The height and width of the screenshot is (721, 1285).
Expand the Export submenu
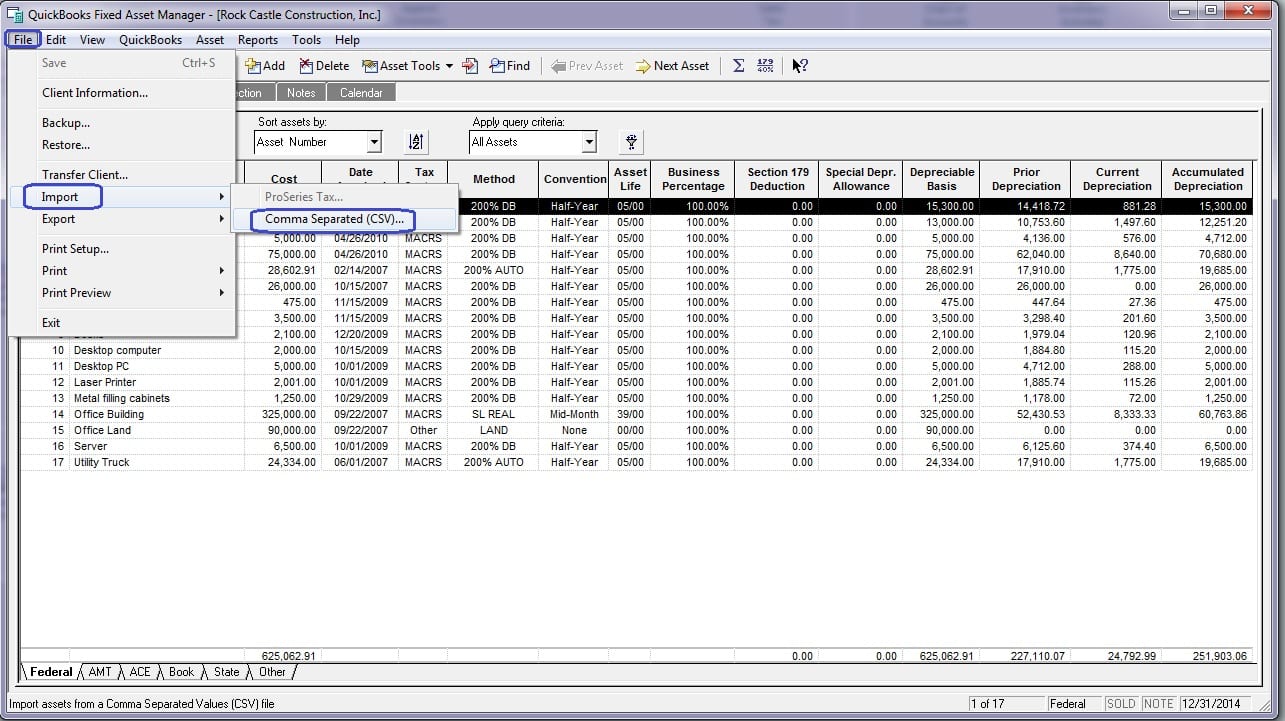(x=122, y=219)
